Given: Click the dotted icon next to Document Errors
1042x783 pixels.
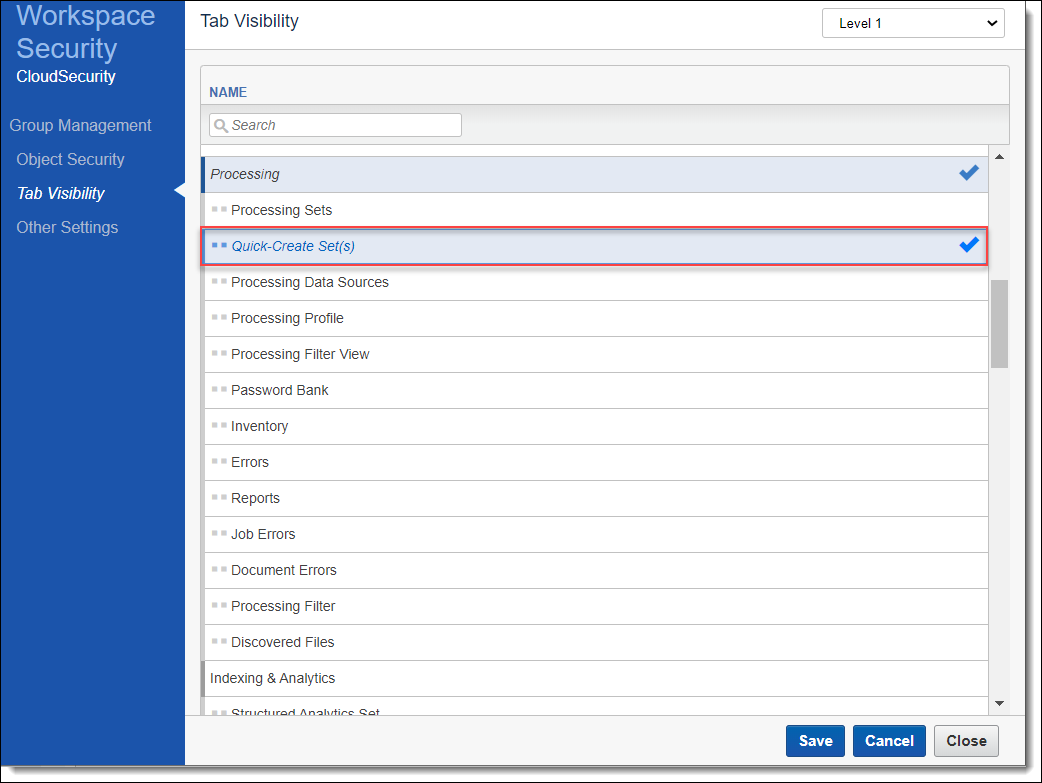Looking at the screenshot, I should coord(218,570).
